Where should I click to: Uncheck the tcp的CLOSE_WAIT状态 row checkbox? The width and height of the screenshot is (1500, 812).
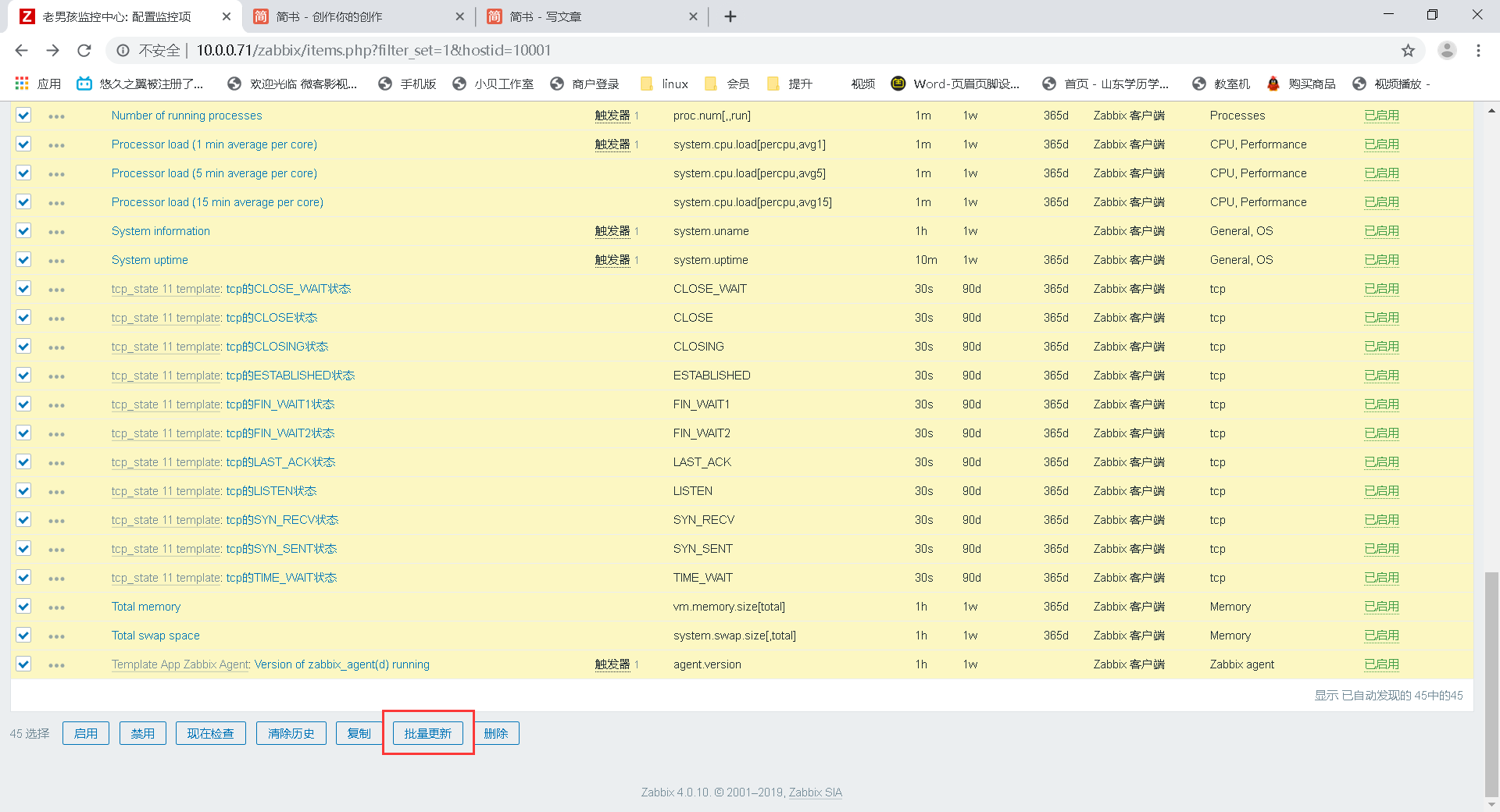coord(23,289)
